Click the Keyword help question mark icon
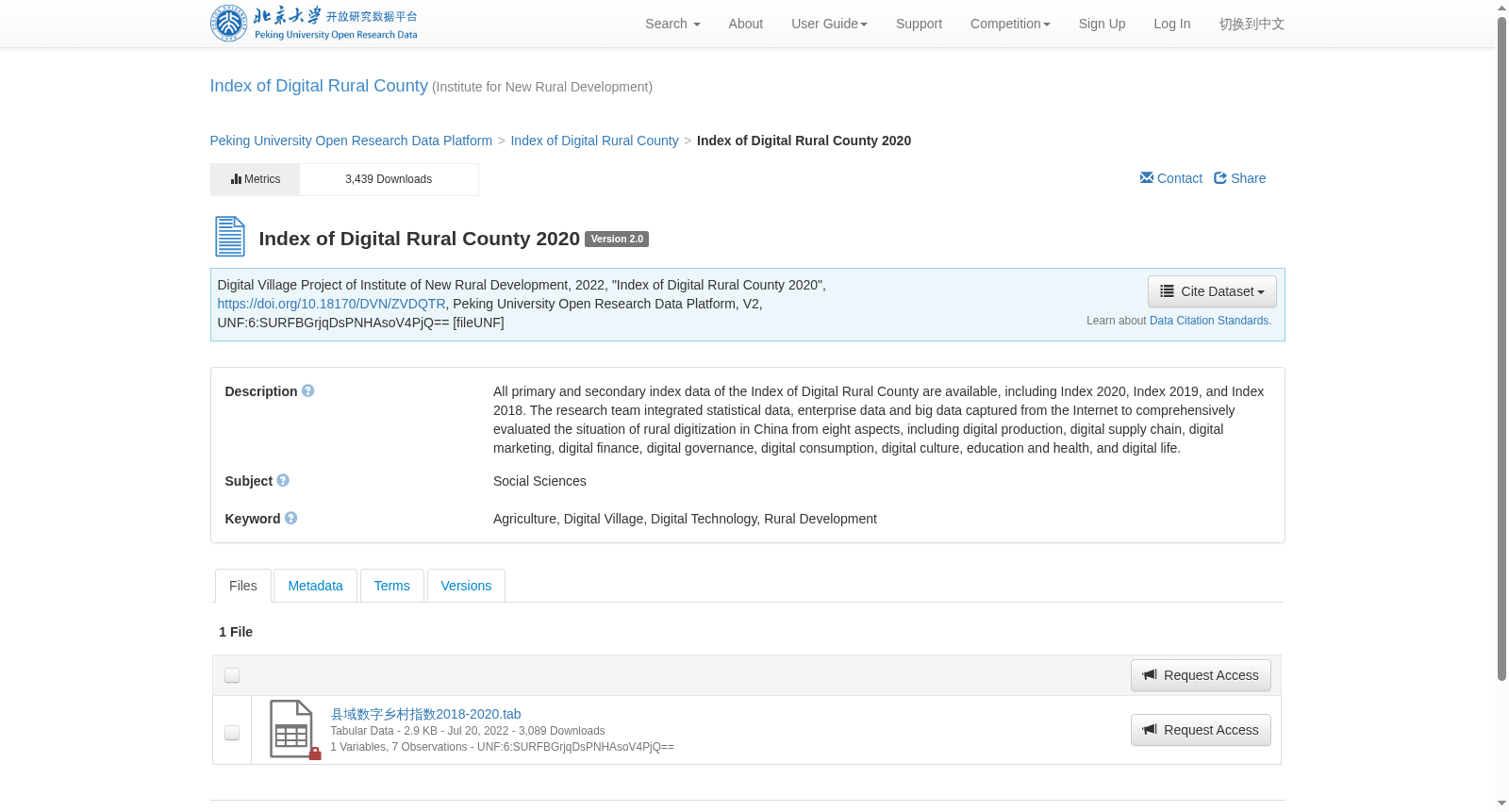Viewport: 1509px width, 812px height. (x=290, y=518)
